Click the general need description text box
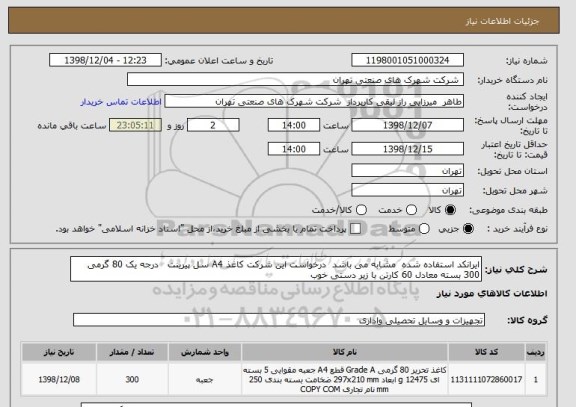 tap(276, 269)
